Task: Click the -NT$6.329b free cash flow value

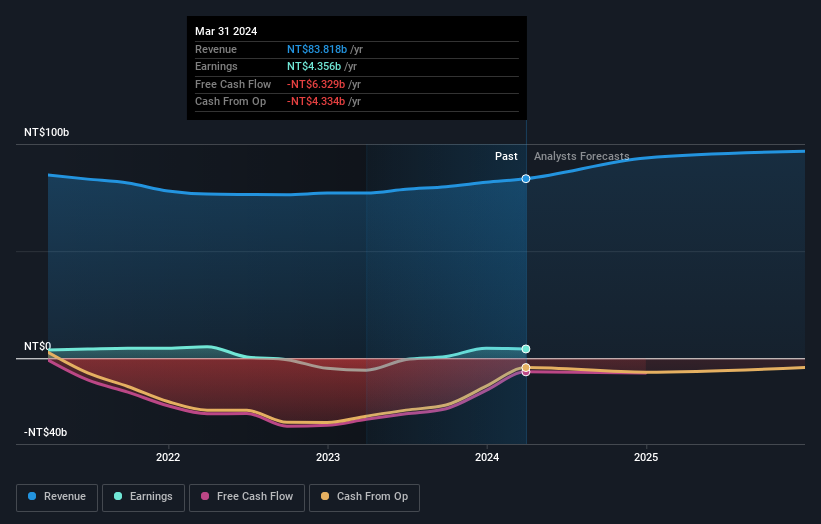Action: click(x=316, y=84)
